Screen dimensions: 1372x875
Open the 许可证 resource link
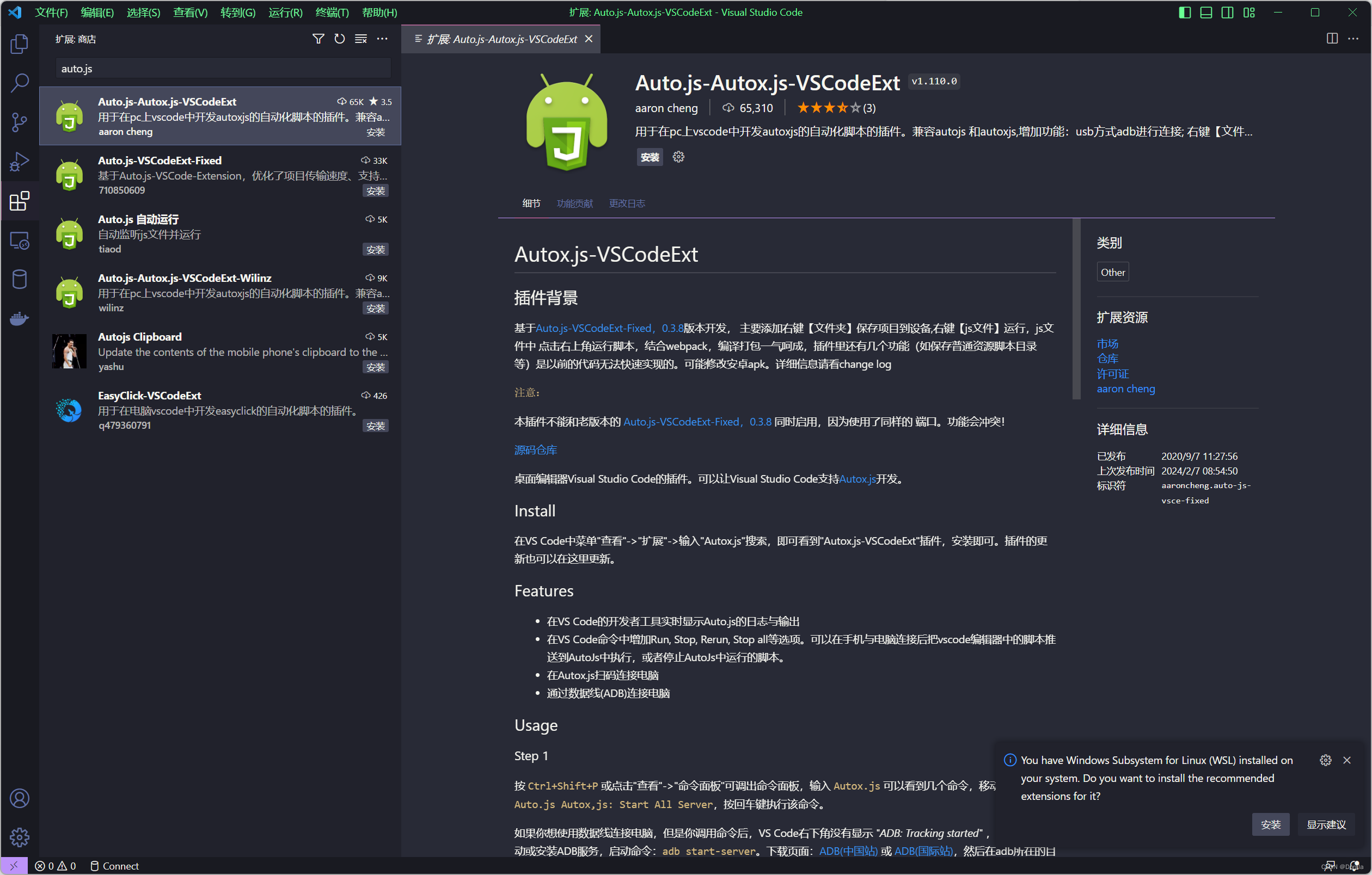[x=1112, y=374]
